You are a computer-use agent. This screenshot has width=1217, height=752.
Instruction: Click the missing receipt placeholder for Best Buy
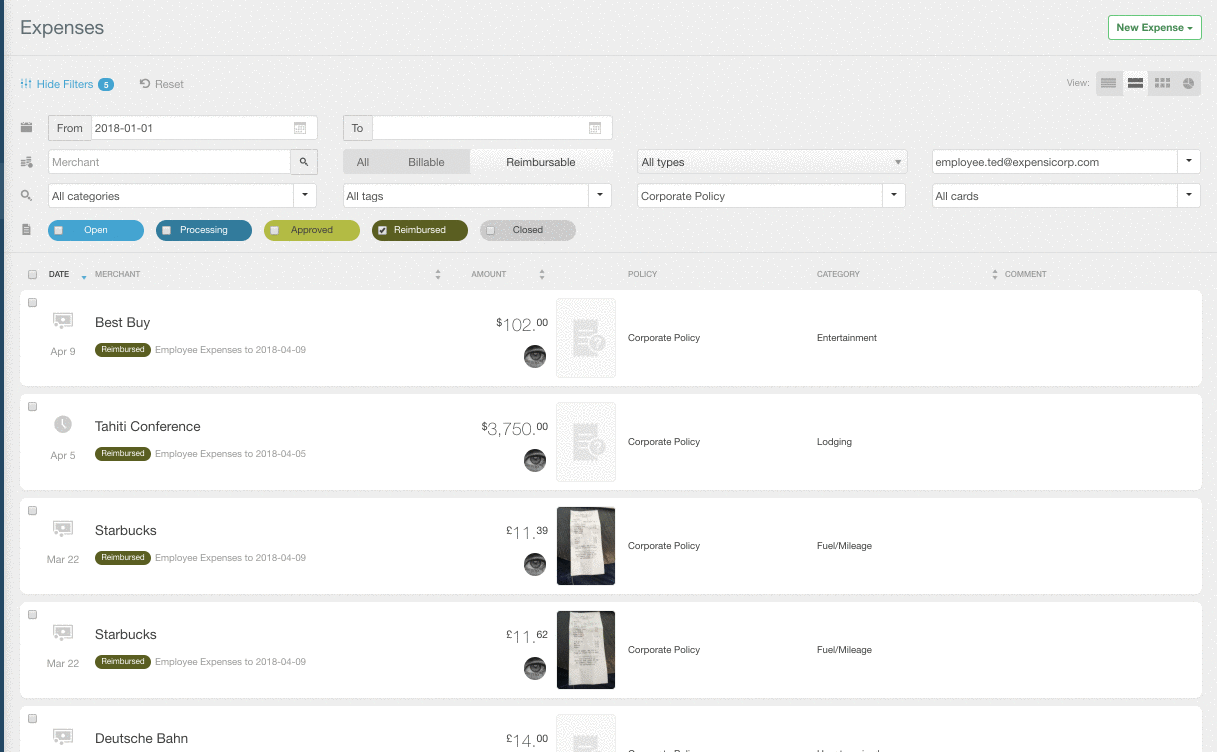586,338
